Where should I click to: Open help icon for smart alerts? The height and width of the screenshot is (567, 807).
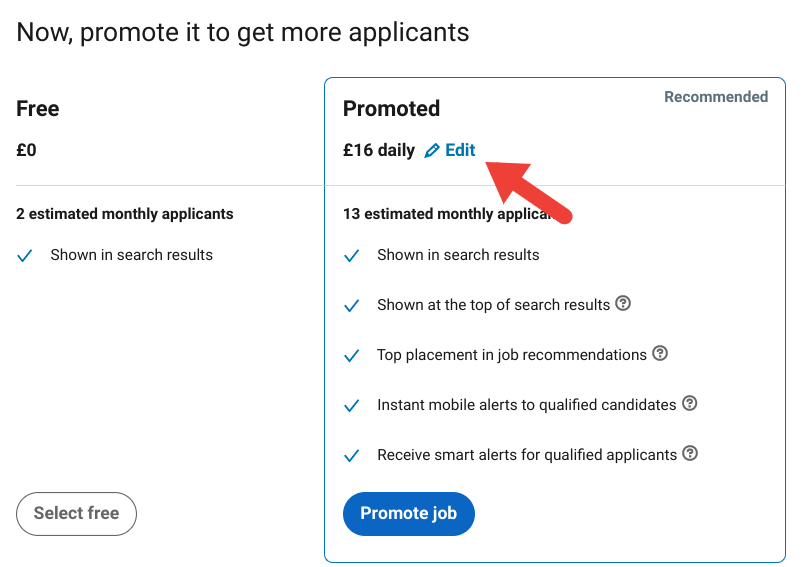click(x=690, y=453)
